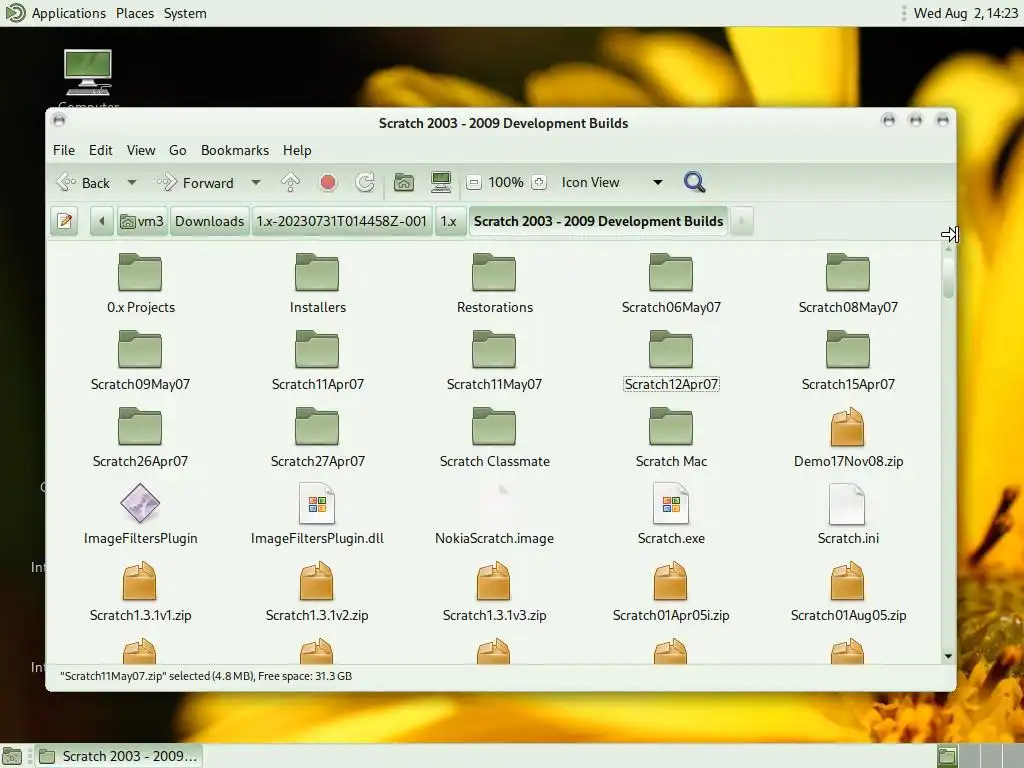Open the Forward history dropdown arrow
The image size is (1024, 768).
coord(256,183)
